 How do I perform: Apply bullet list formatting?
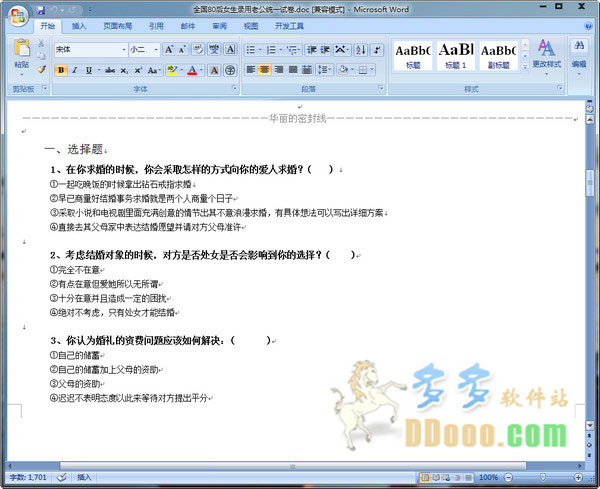(253, 49)
